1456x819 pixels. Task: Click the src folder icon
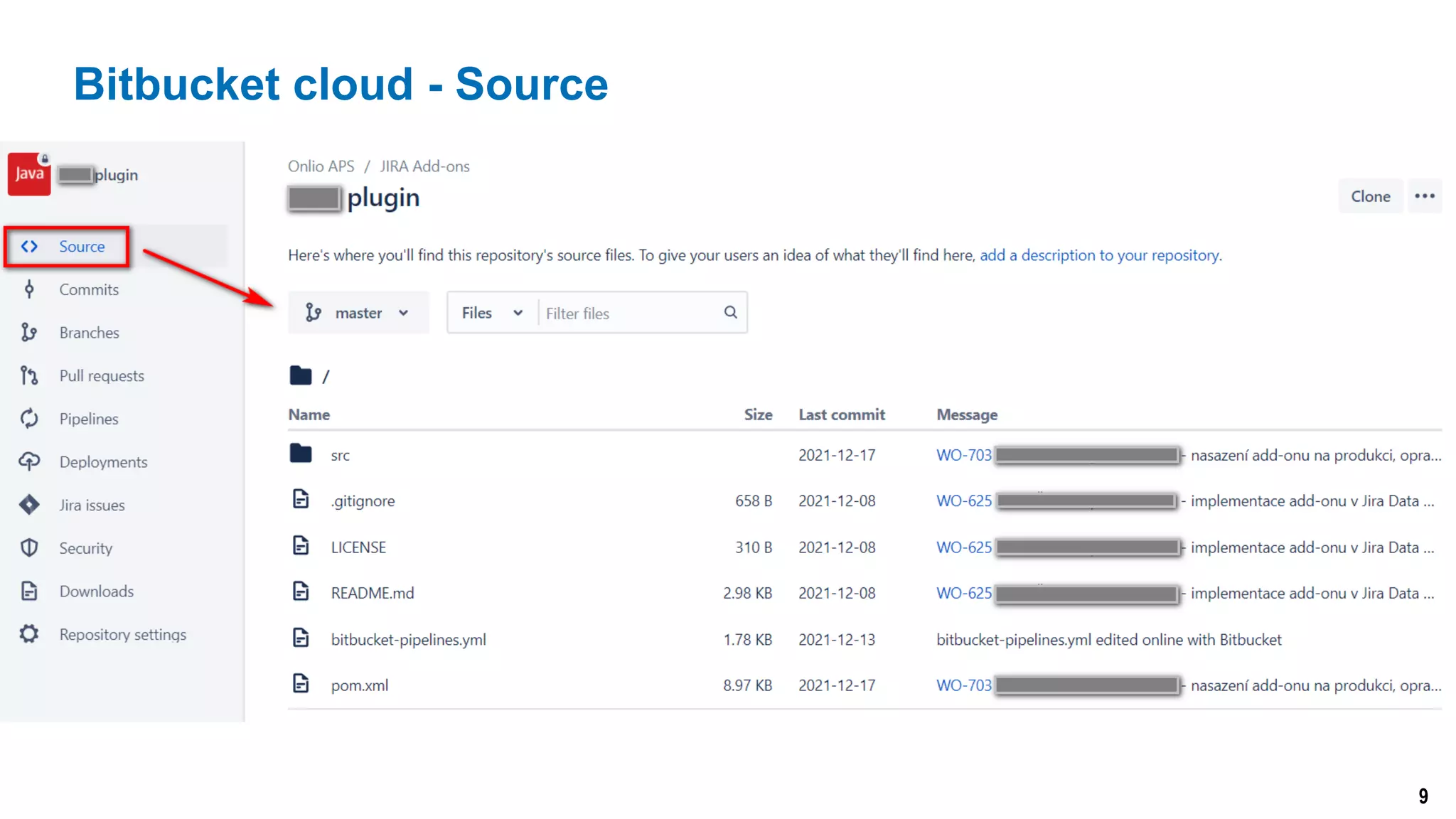(x=301, y=454)
